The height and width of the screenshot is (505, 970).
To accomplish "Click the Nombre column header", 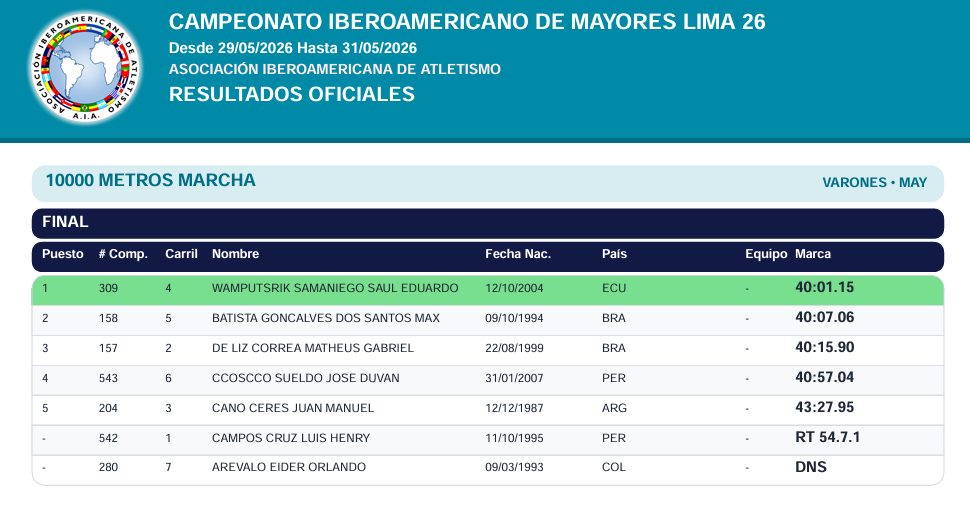I will coord(235,254).
